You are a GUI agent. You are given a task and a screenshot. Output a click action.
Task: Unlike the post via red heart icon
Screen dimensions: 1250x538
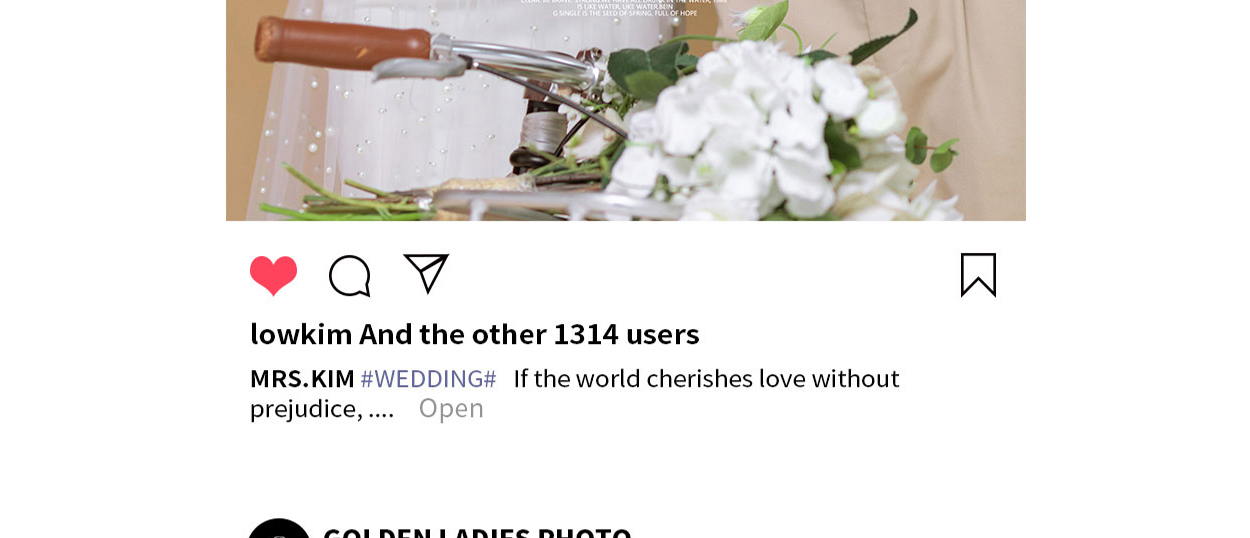tap(273, 275)
